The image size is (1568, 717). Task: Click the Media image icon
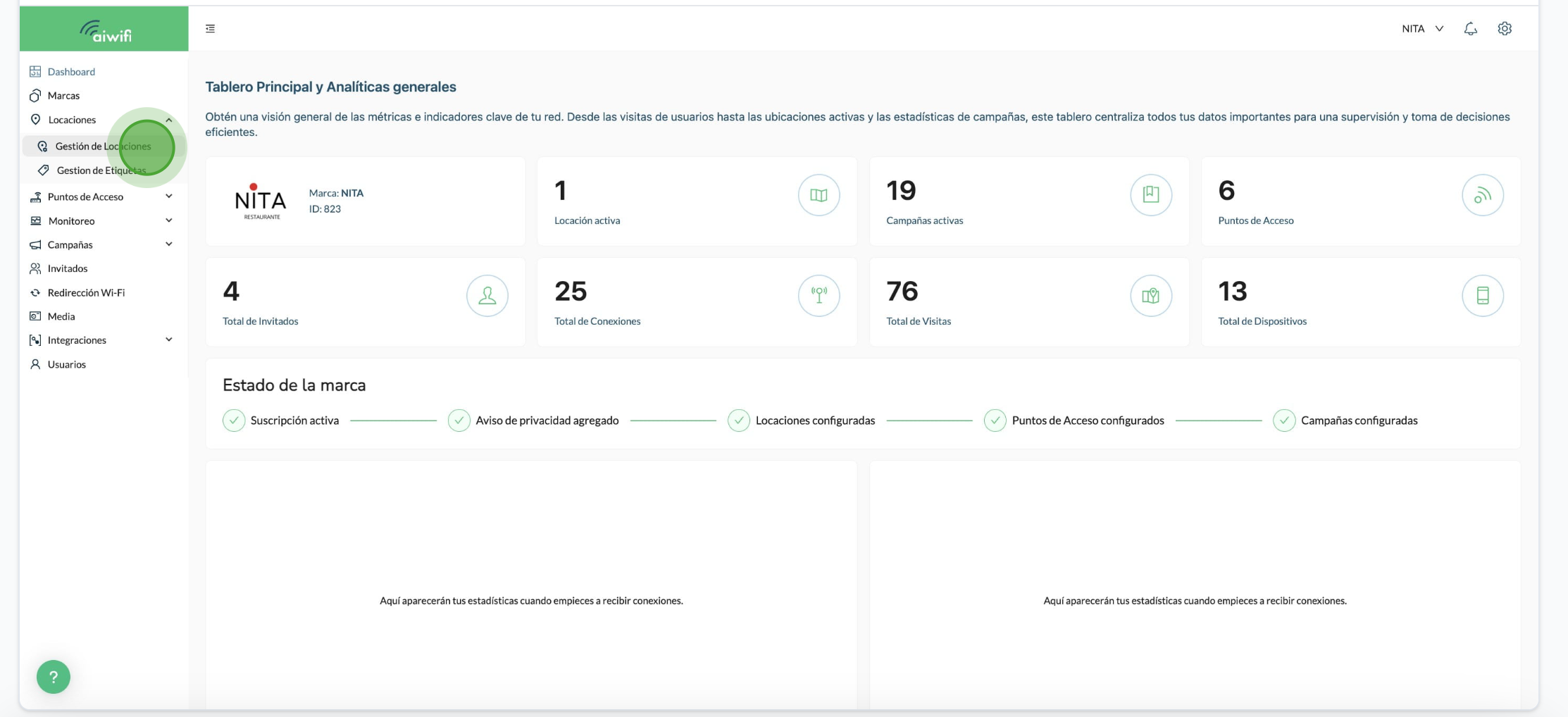point(35,316)
